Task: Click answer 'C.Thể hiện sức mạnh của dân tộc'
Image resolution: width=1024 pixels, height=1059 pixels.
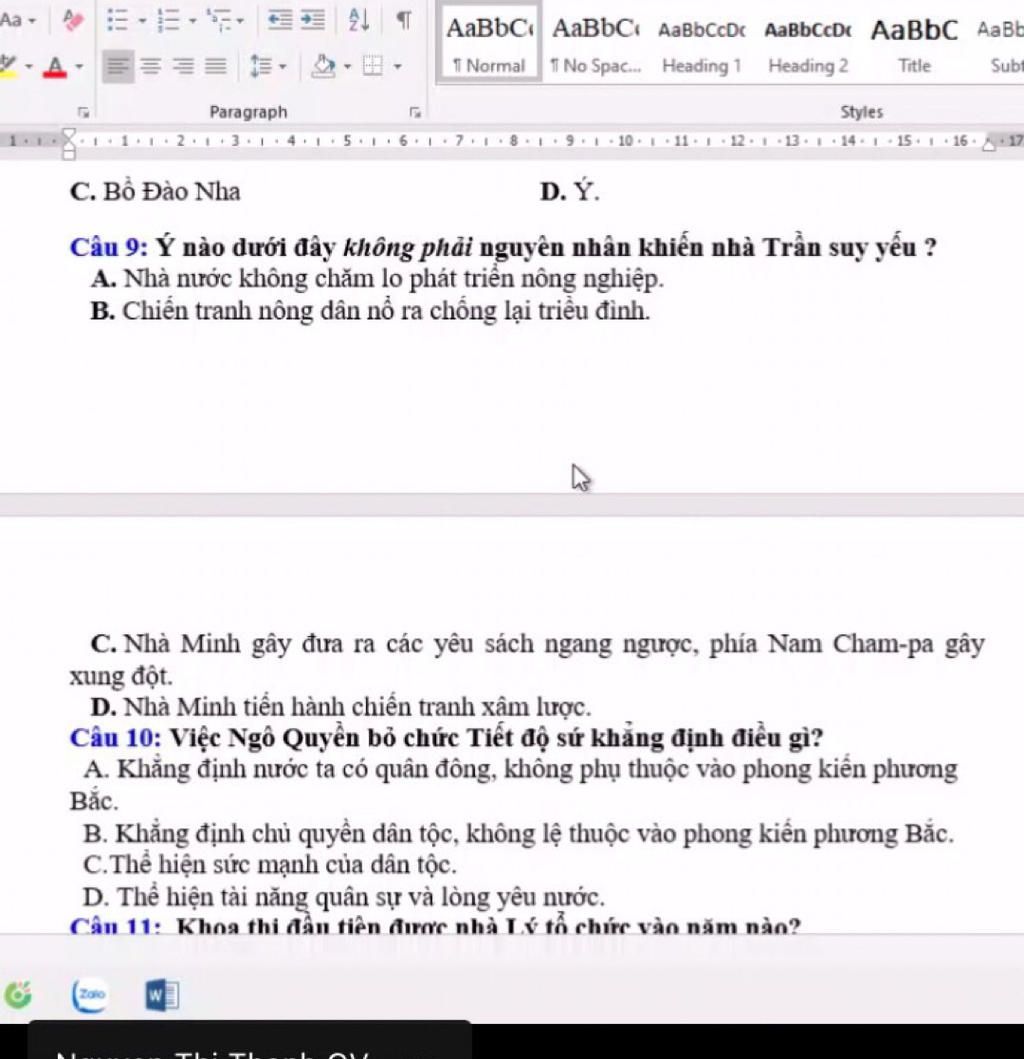Action: click(270, 865)
